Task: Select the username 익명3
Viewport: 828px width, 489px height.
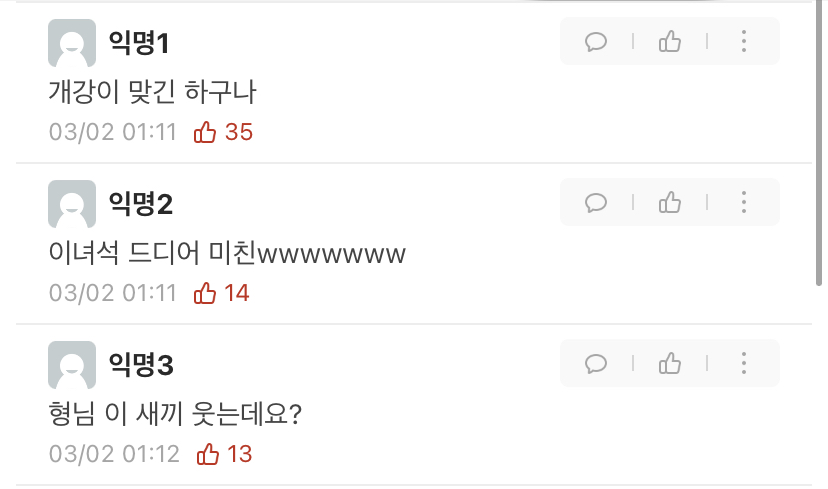Action: tap(141, 365)
